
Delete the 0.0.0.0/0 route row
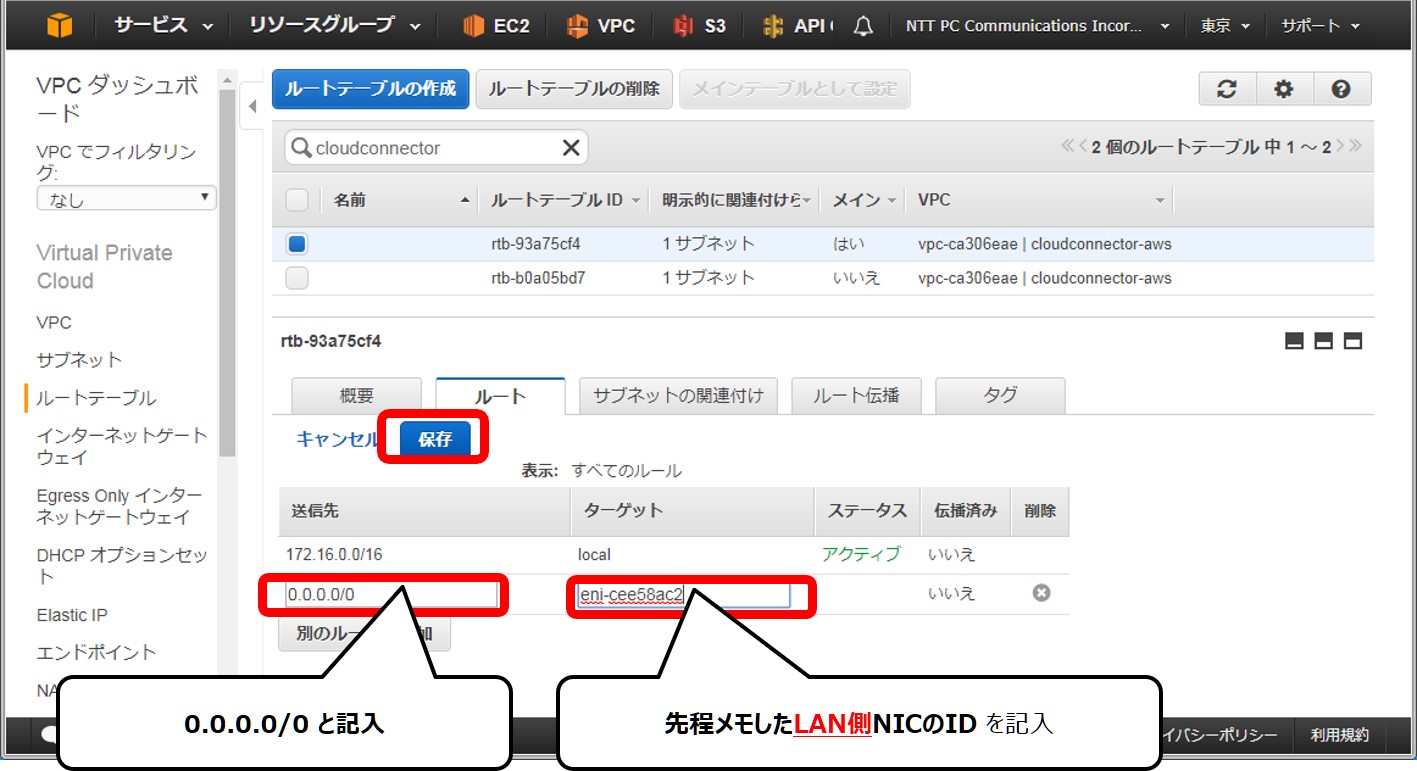pos(1041,593)
